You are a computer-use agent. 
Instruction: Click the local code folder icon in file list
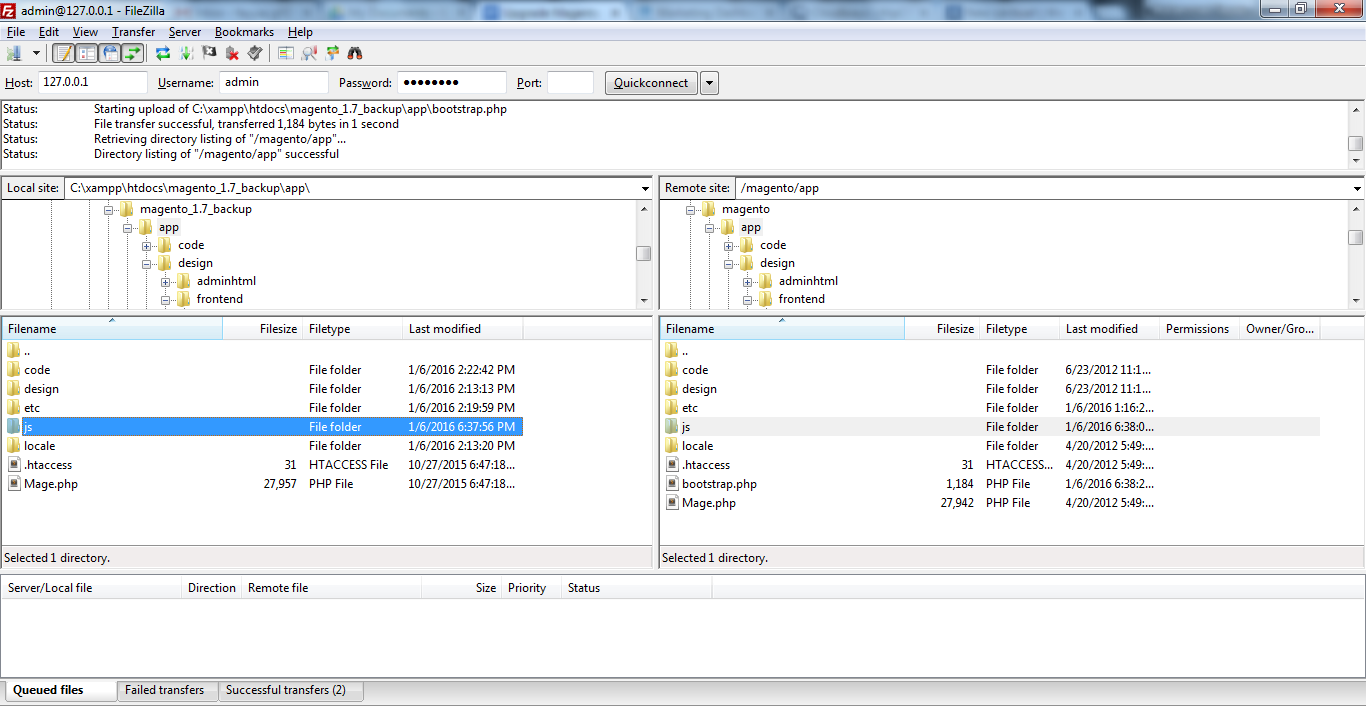point(13,370)
